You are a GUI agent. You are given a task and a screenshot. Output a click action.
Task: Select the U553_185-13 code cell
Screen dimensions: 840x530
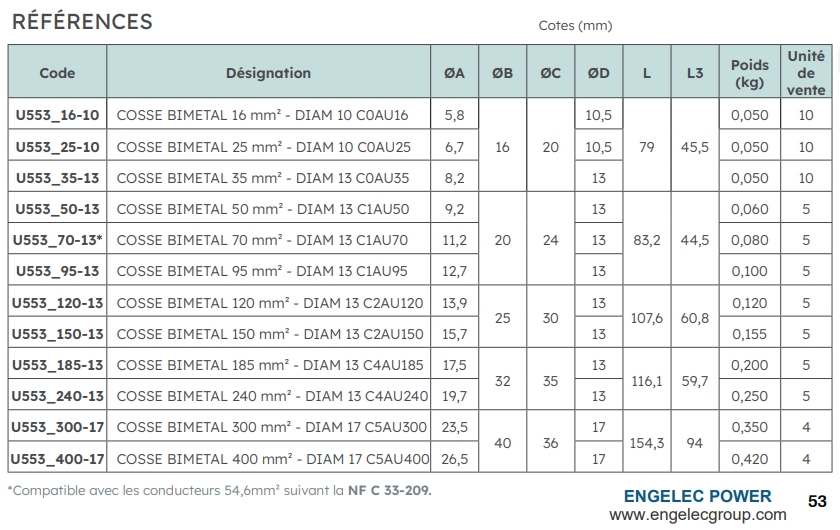click(x=57, y=365)
